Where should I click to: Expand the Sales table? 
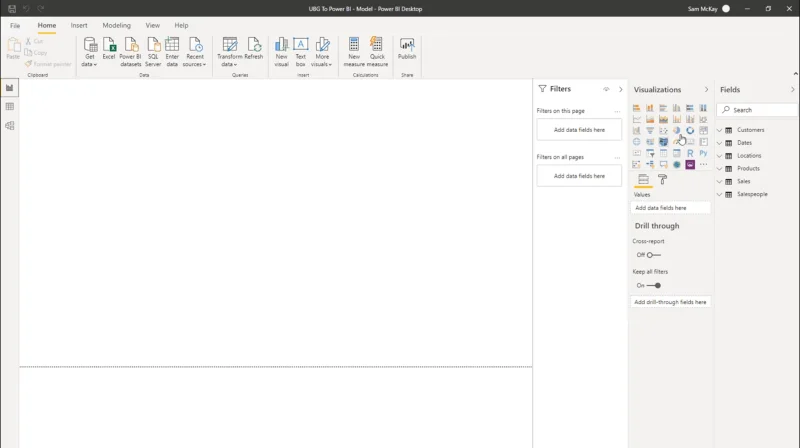[x=719, y=181]
